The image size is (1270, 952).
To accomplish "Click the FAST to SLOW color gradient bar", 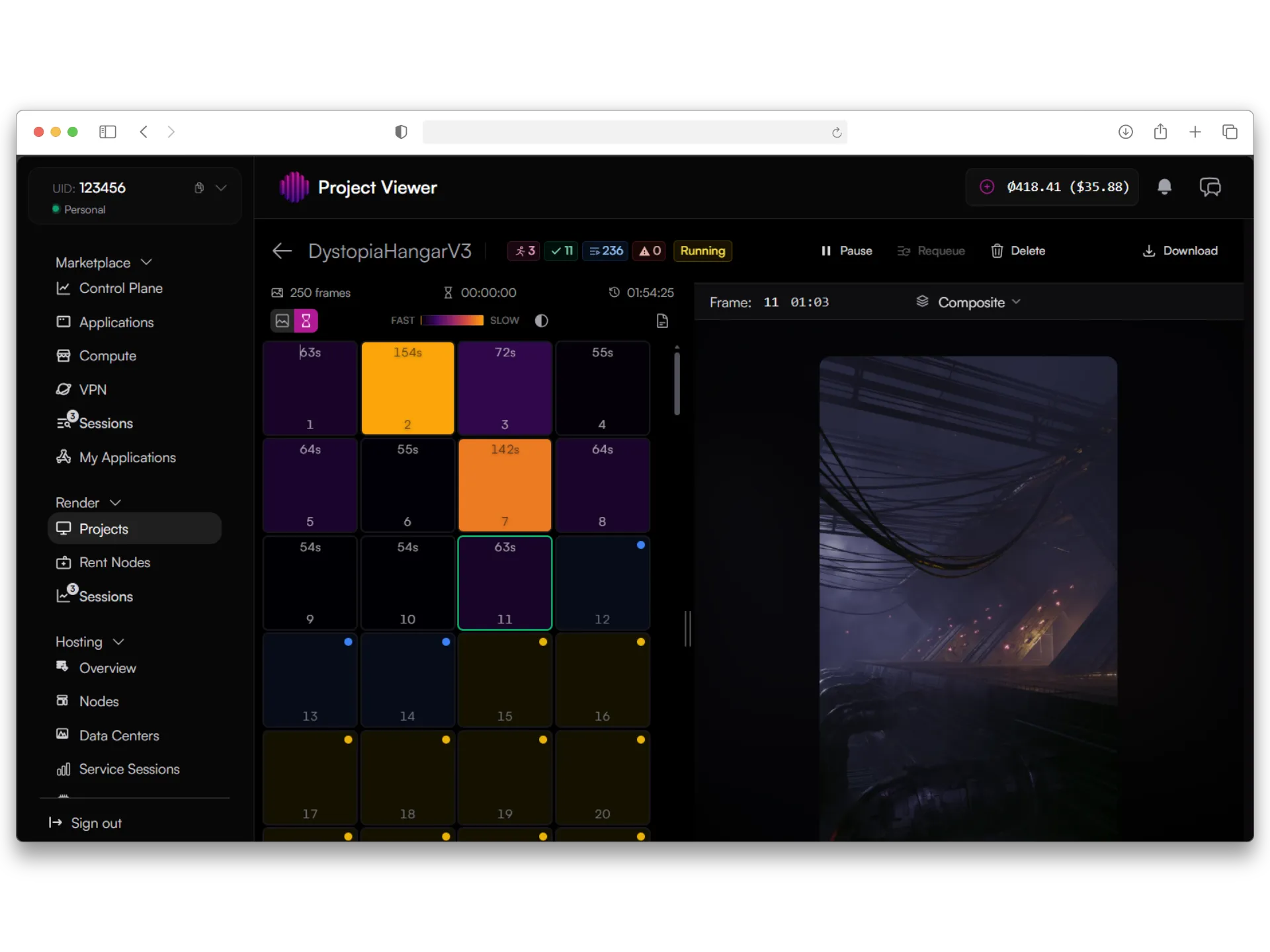I will (x=452, y=321).
